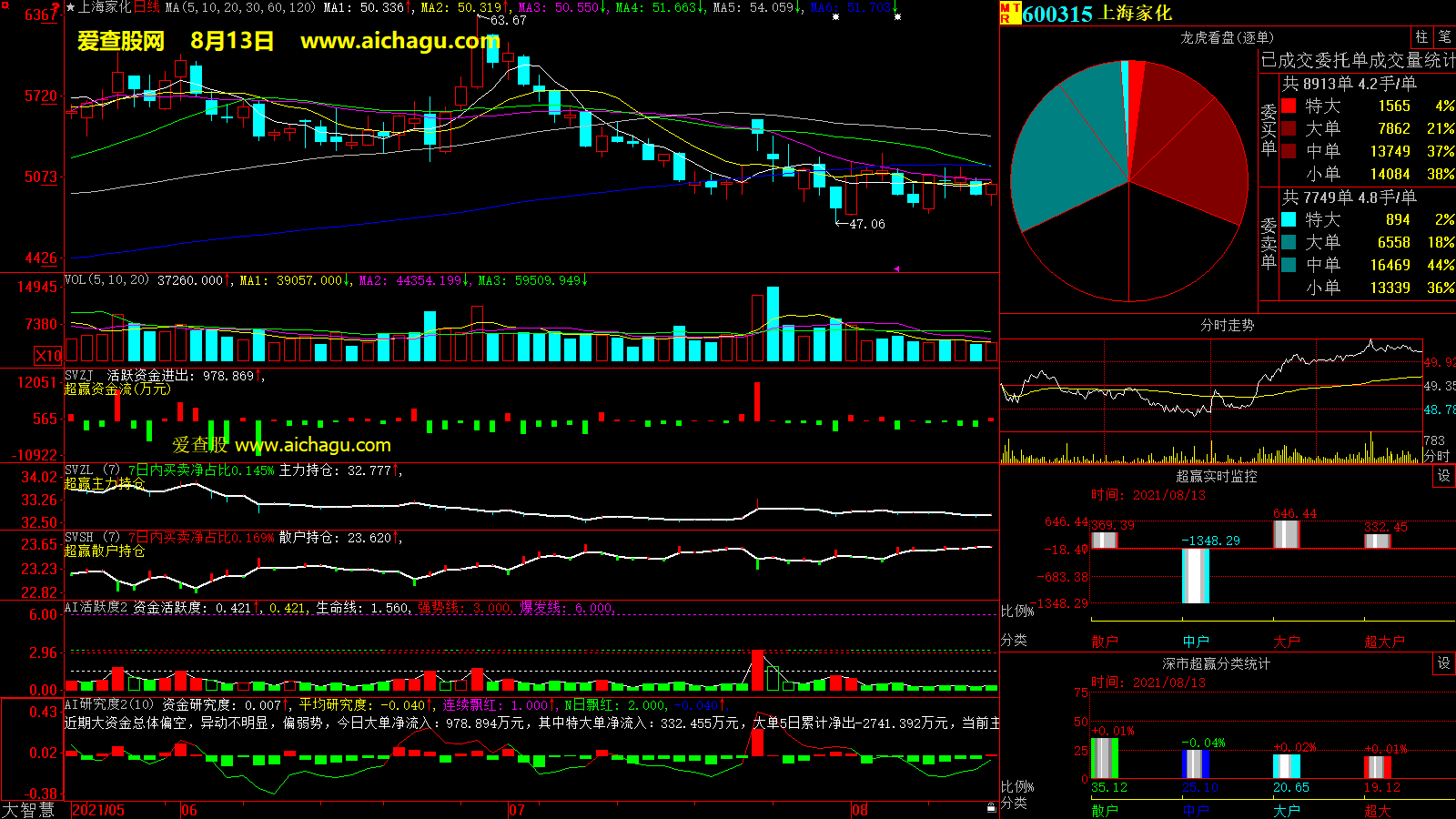
Task: Open 设 settings for 深市超赢分类统计 panel
Action: 1444,663
